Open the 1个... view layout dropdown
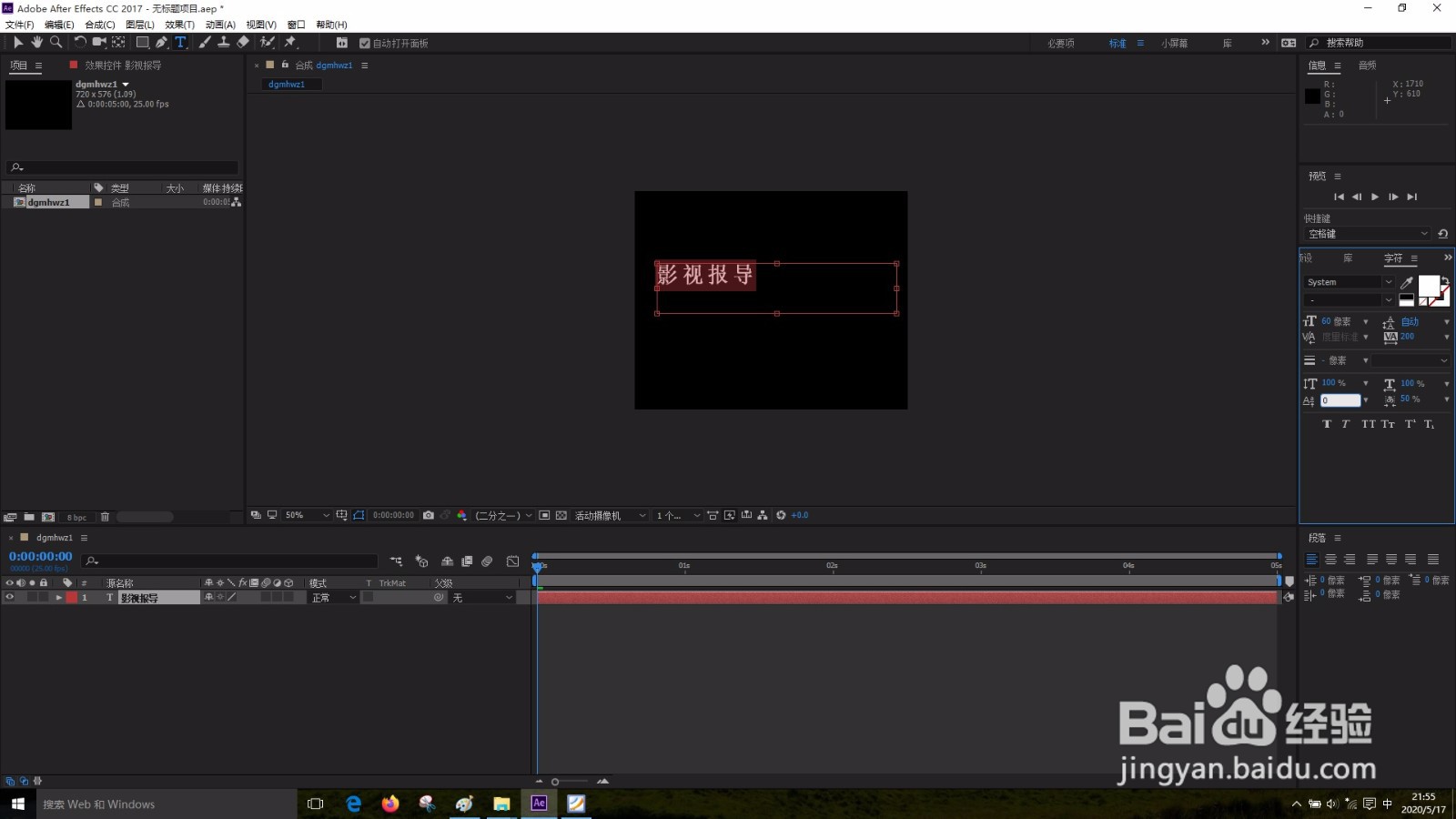Viewport: 1456px width, 819px height. [678, 515]
